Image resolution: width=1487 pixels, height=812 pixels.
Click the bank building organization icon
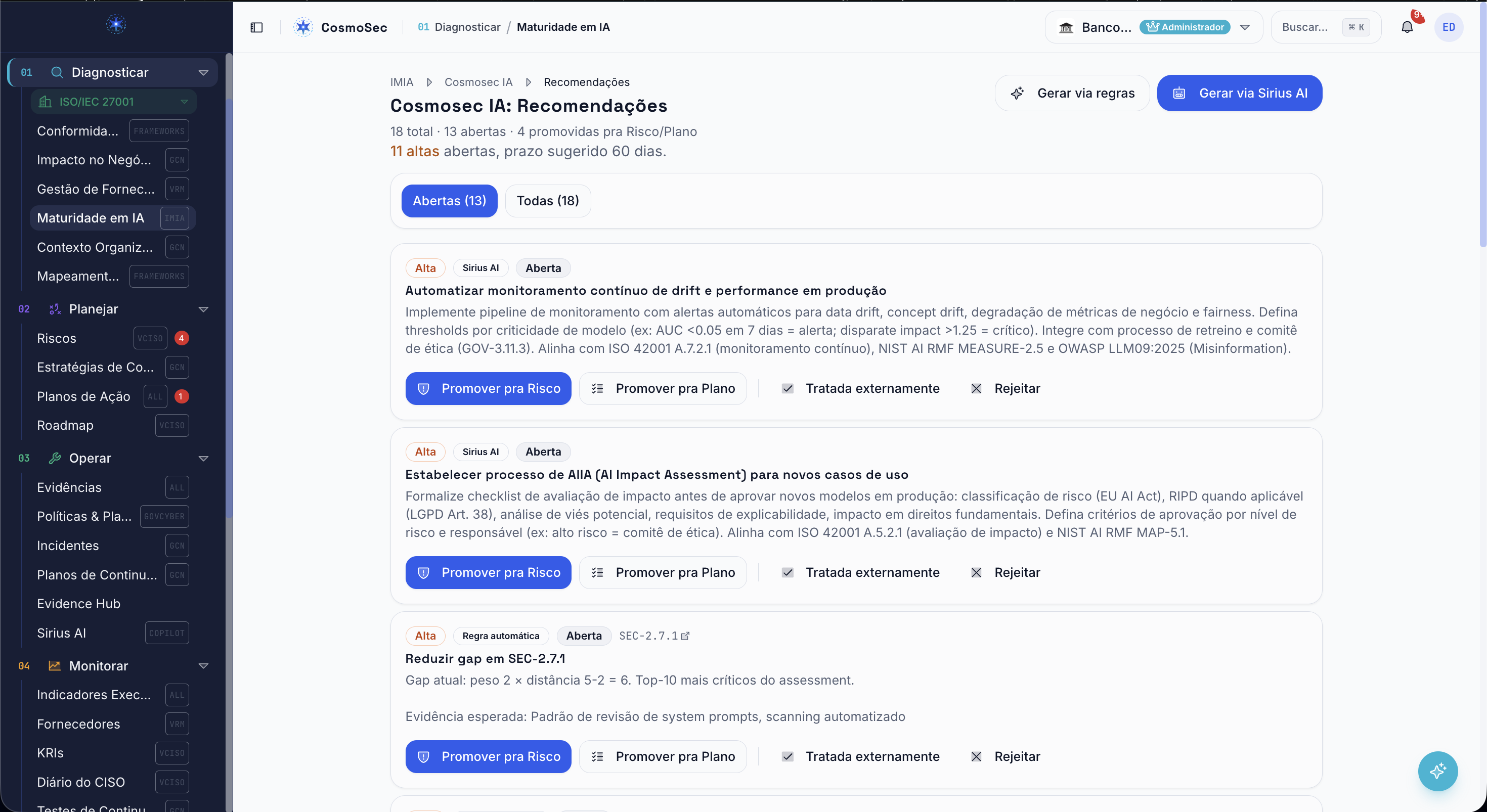(x=1066, y=27)
